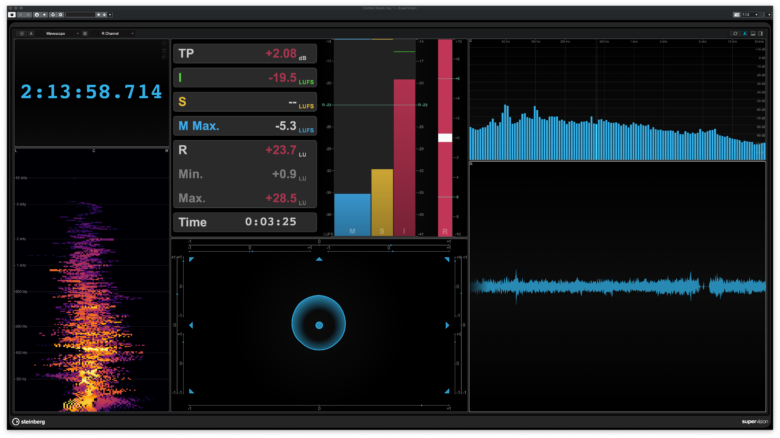Screen dimensions: 780x438
Task: Reset the loudness Time counter field
Action: 245,222
